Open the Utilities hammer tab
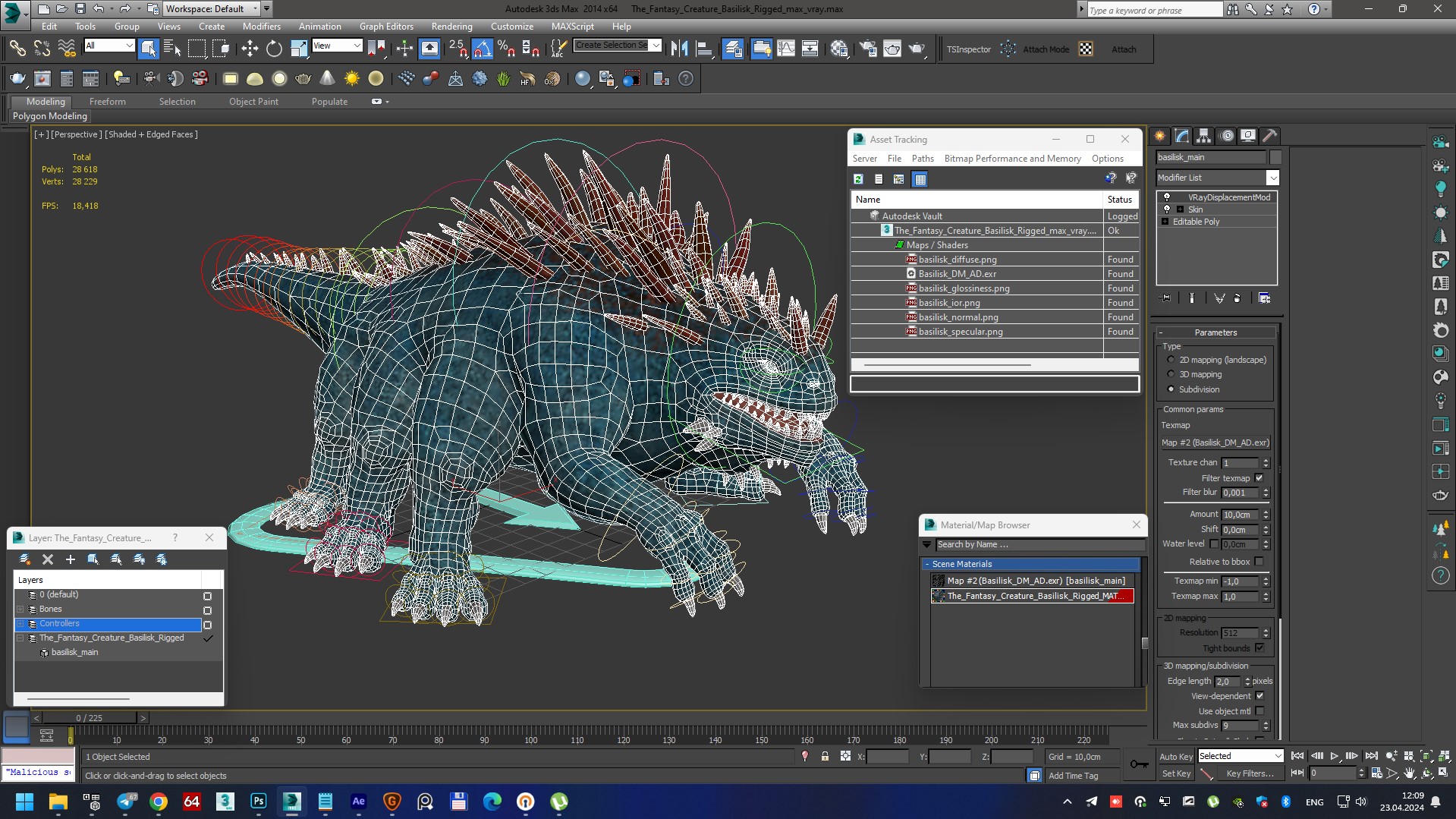Viewport: 1456px width, 819px height. pyautogui.click(x=1269, y=136)
